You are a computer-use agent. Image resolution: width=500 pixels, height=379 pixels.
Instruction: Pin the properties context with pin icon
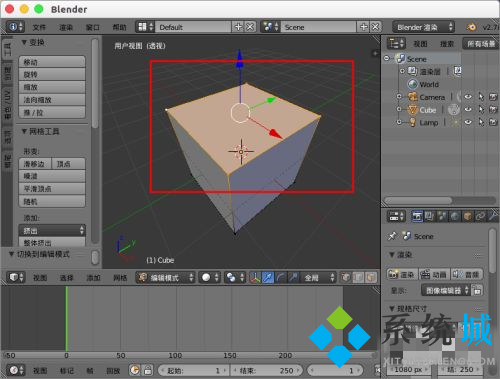click(x=392, y=236)
